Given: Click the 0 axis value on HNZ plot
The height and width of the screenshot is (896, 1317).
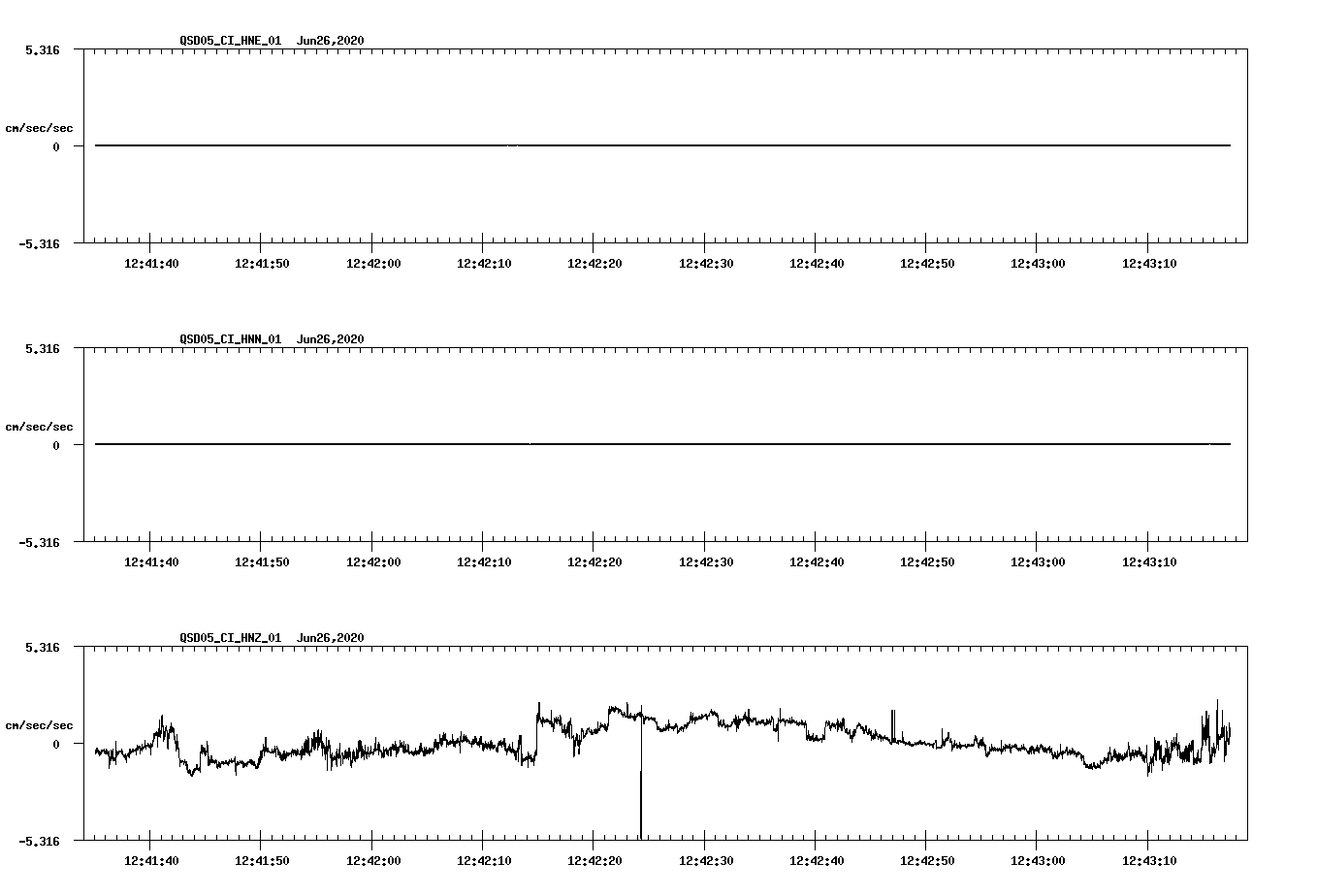Looking at the screenshot, I should pyautogui.click(x=56, y=744).
